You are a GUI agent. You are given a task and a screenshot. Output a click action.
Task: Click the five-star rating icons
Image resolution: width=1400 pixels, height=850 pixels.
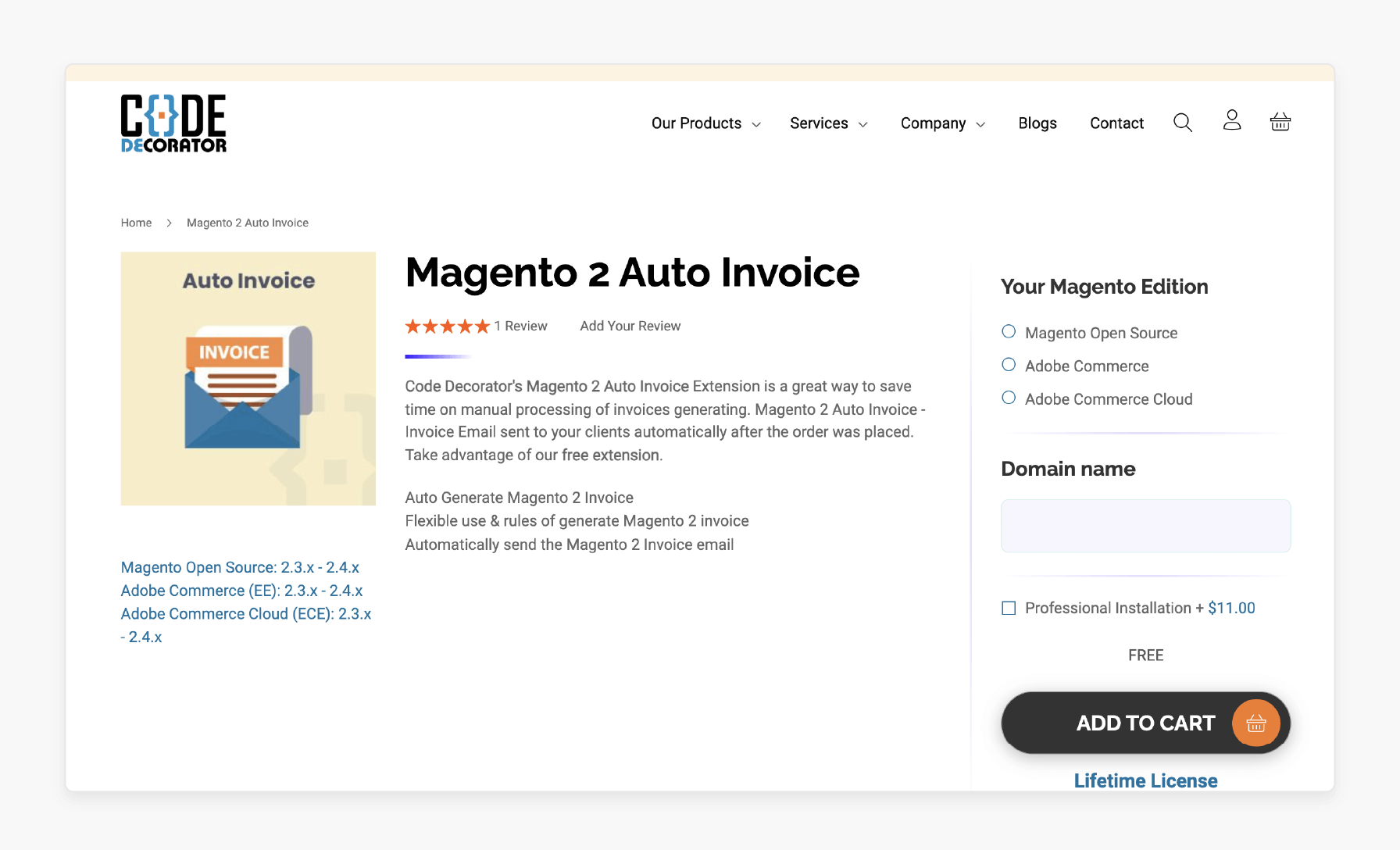point(448,327)
